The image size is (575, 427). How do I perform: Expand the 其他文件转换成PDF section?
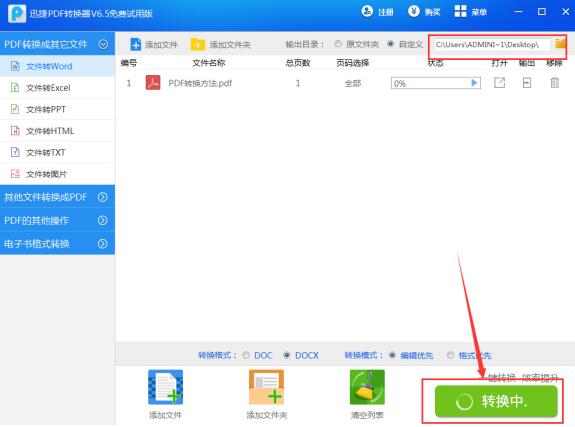tap(103, 197)
